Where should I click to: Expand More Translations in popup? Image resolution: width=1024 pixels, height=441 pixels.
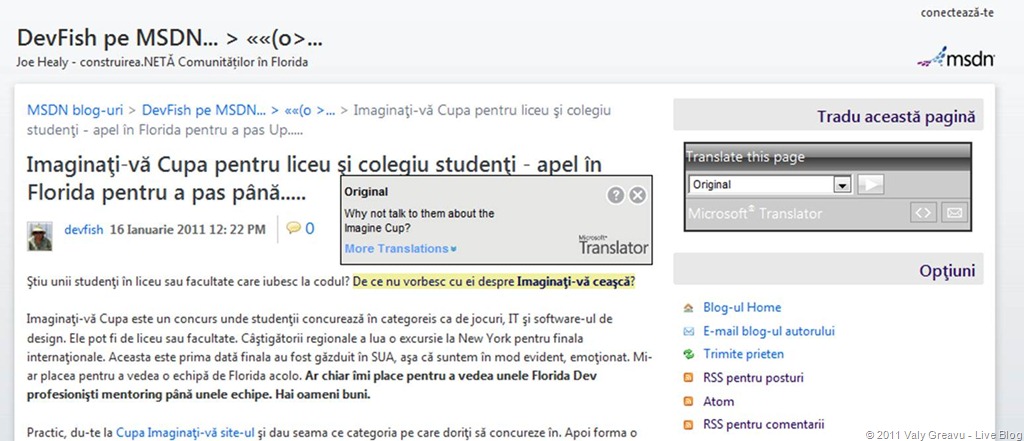click(x=400, y=248)
